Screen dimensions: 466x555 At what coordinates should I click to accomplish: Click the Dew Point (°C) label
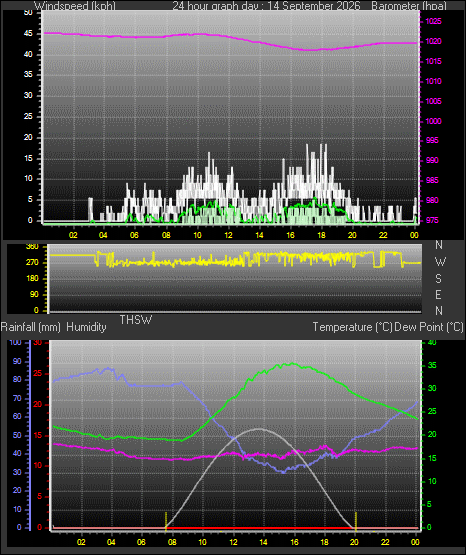click(429, 327)
